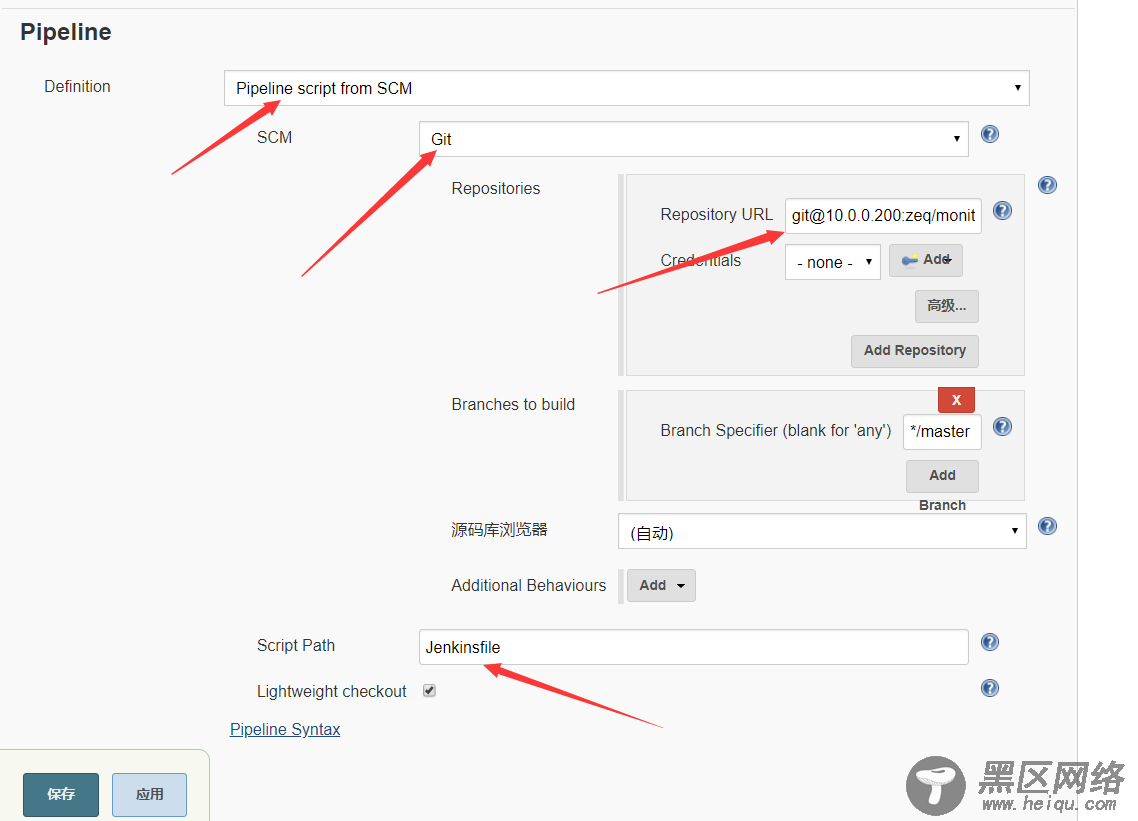Focus the Repository URL input field
Image resolution: width=1138 pixels, height=821 pixels.
(883, 216)
